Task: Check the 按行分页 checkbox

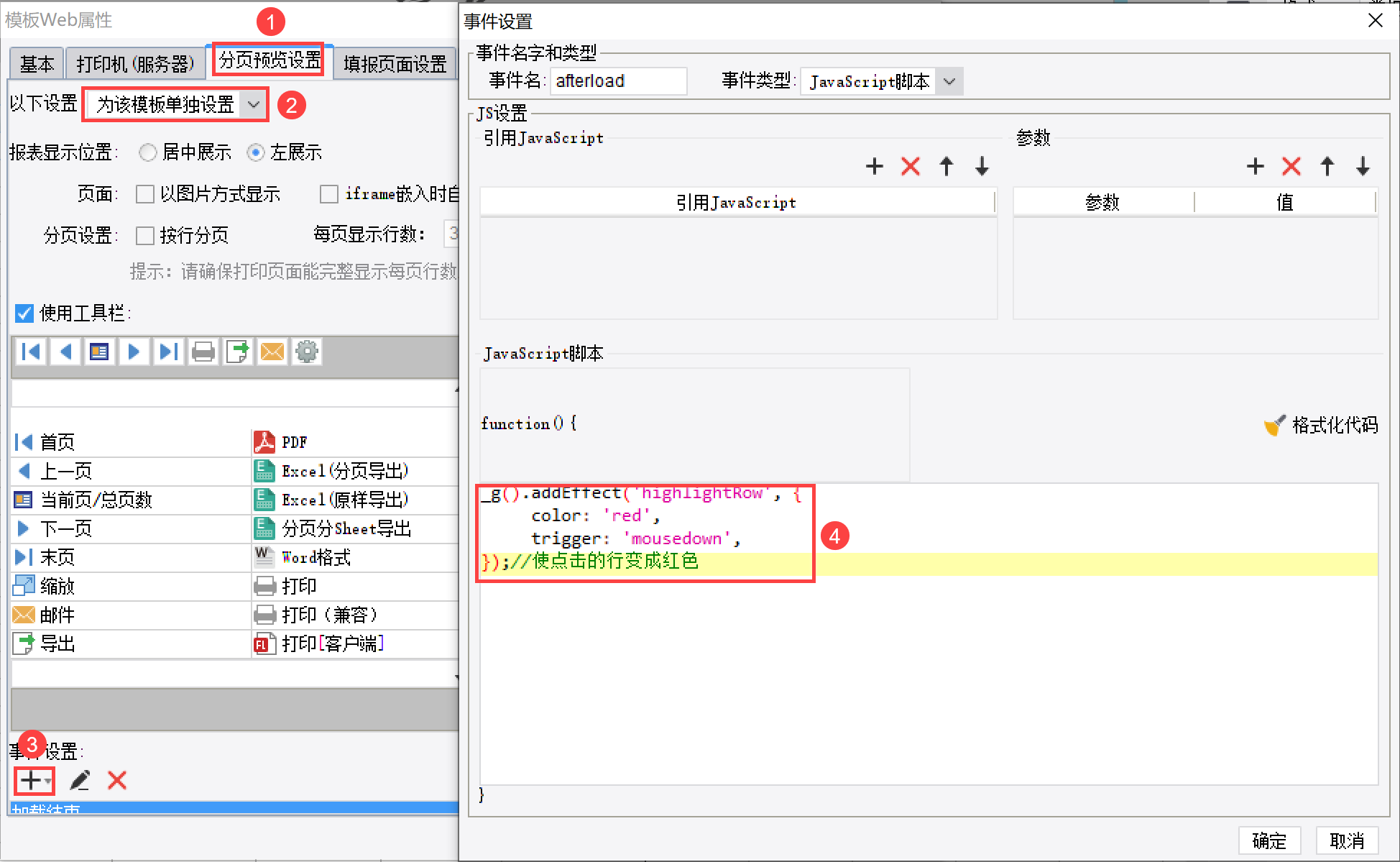Action: click(145, 236)
